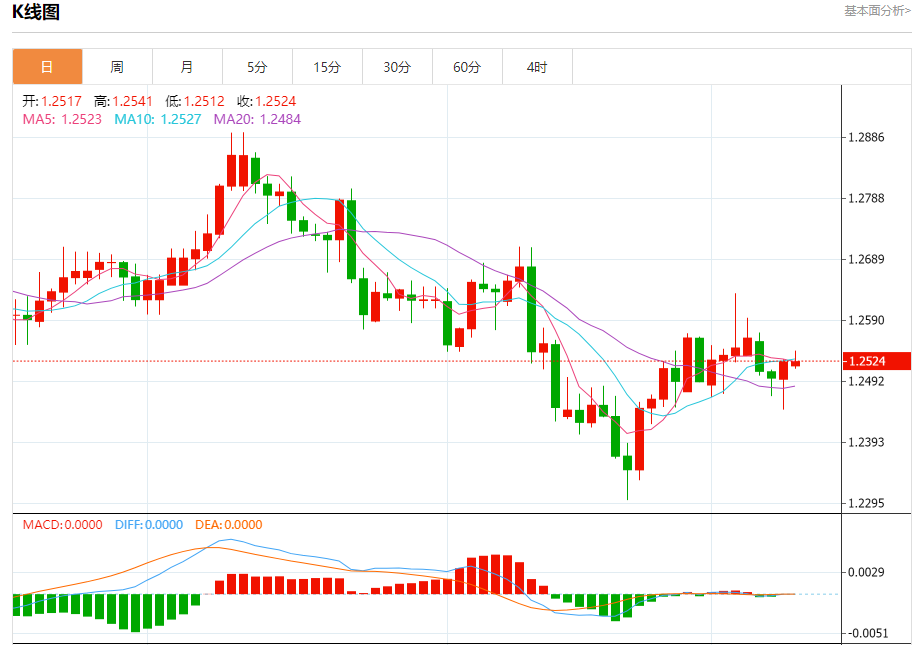Click the MA10: 1.2527 legend value
921x645 pixels.
click(x=157, y=119)
